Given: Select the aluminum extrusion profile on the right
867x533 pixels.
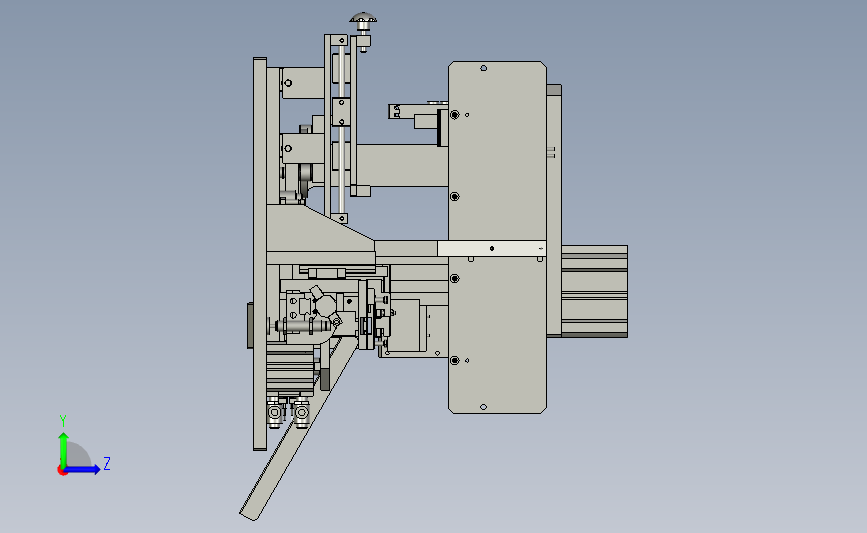Looking at the screenshot, I should point(594,291).
